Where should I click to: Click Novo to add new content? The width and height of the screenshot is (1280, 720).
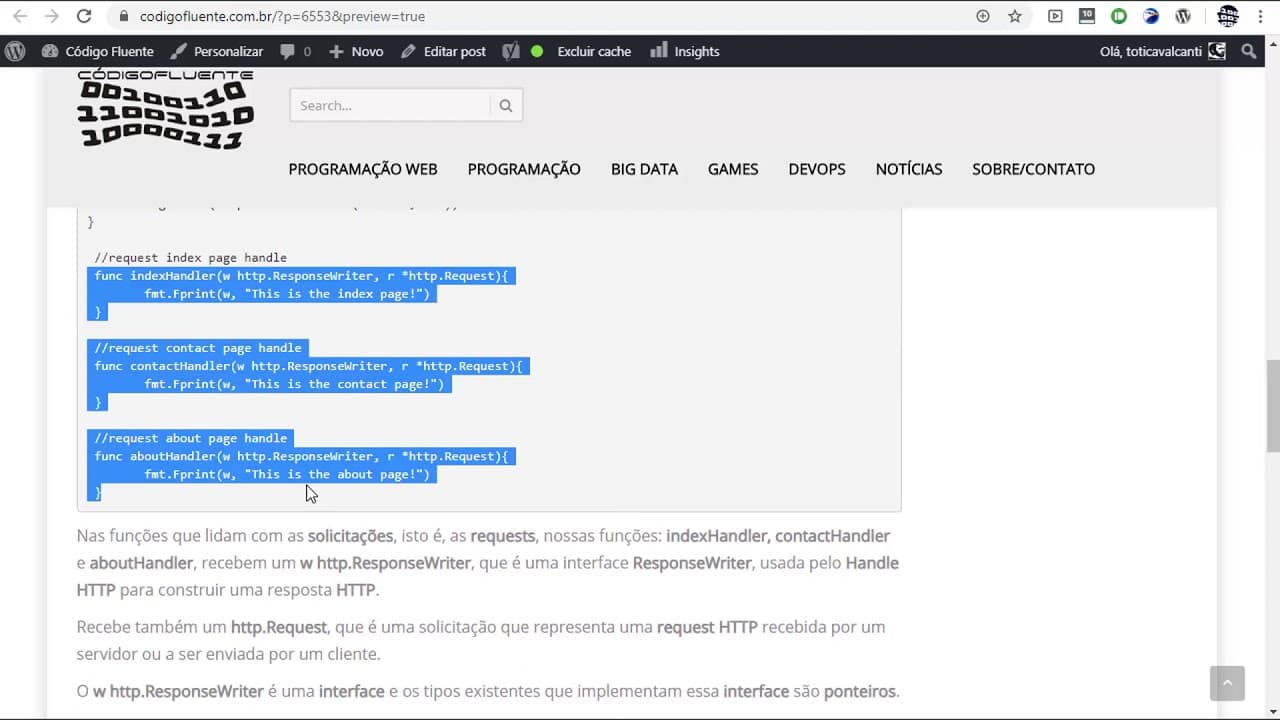click(356, 51)
